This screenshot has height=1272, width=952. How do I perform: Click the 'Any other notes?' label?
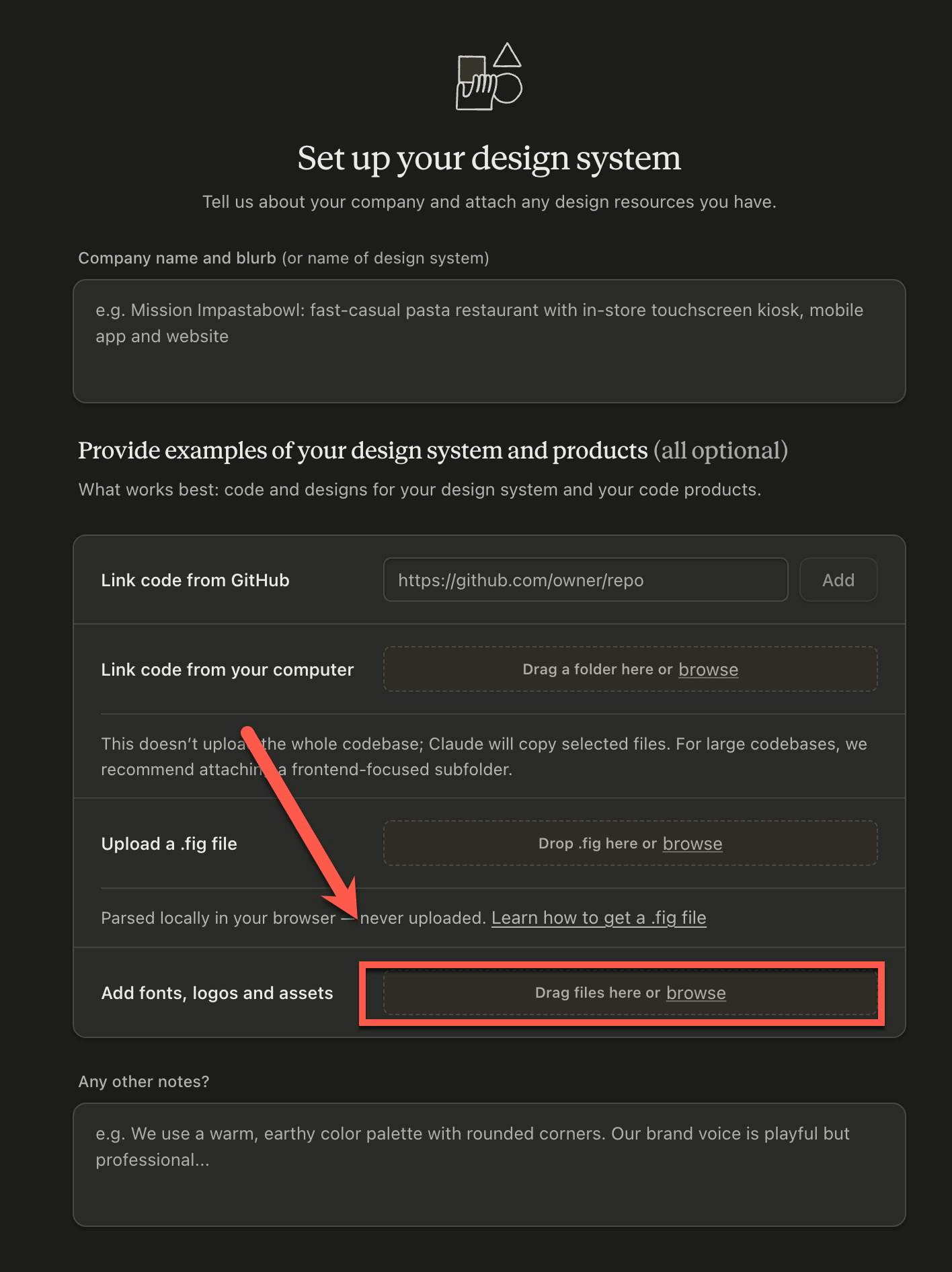click(144, 1082)
